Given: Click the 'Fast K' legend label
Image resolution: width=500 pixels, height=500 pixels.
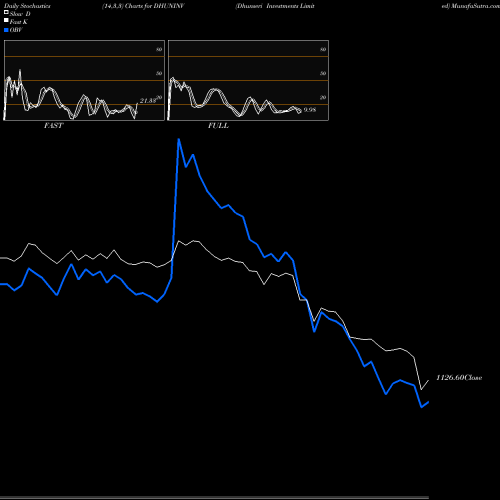Looking at the screenshot, I should (x=19, y=22).
